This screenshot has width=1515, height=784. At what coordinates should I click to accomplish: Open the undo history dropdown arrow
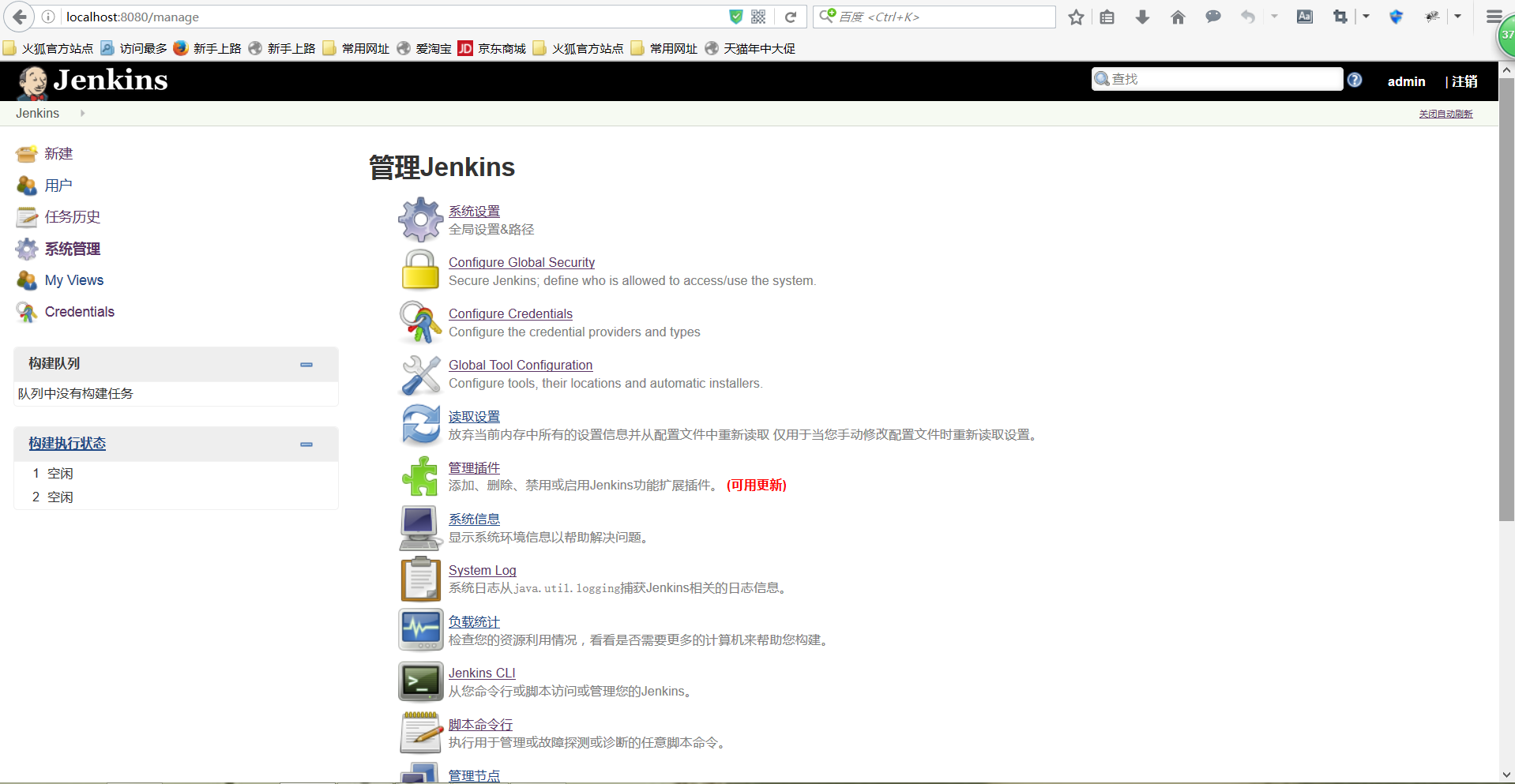pos(1274,17)
